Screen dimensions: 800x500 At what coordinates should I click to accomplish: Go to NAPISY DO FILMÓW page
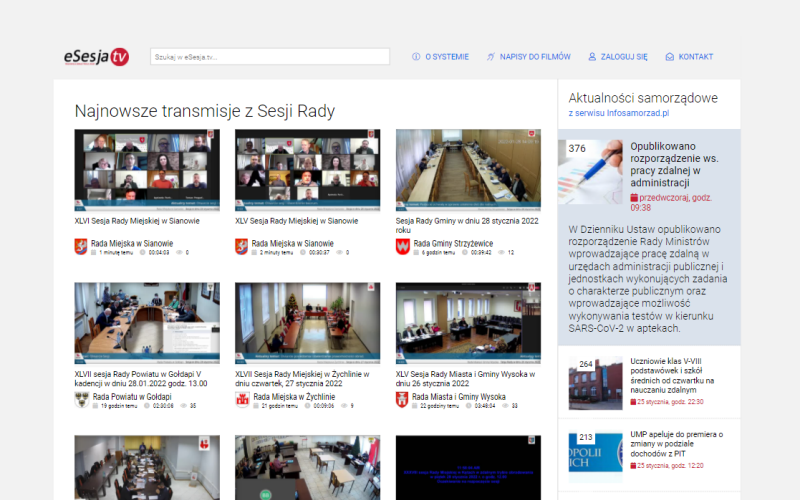tap(535, 57)
